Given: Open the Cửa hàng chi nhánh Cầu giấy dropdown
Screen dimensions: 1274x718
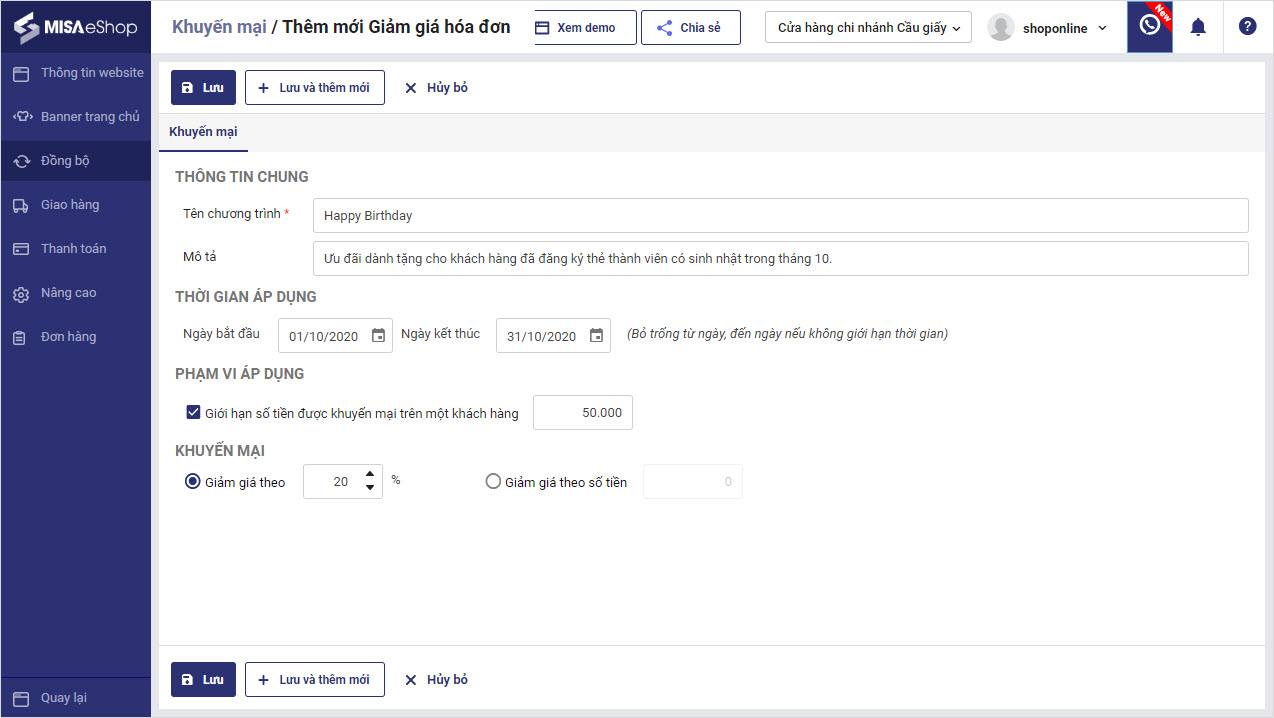Looking at the screenshot, I should (x=868, y=28).
